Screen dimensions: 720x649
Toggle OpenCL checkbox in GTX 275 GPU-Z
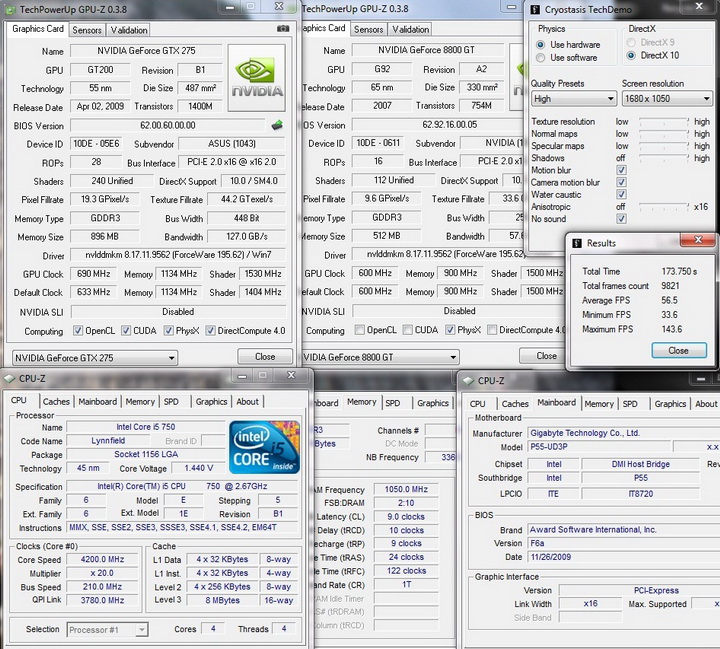78,331
